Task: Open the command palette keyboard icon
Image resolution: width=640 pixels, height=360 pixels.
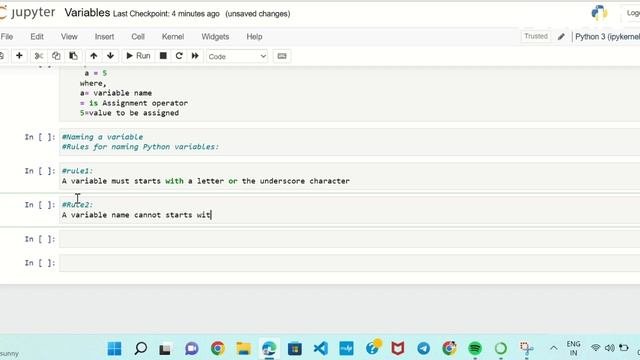Action: [x=282, y=56]
